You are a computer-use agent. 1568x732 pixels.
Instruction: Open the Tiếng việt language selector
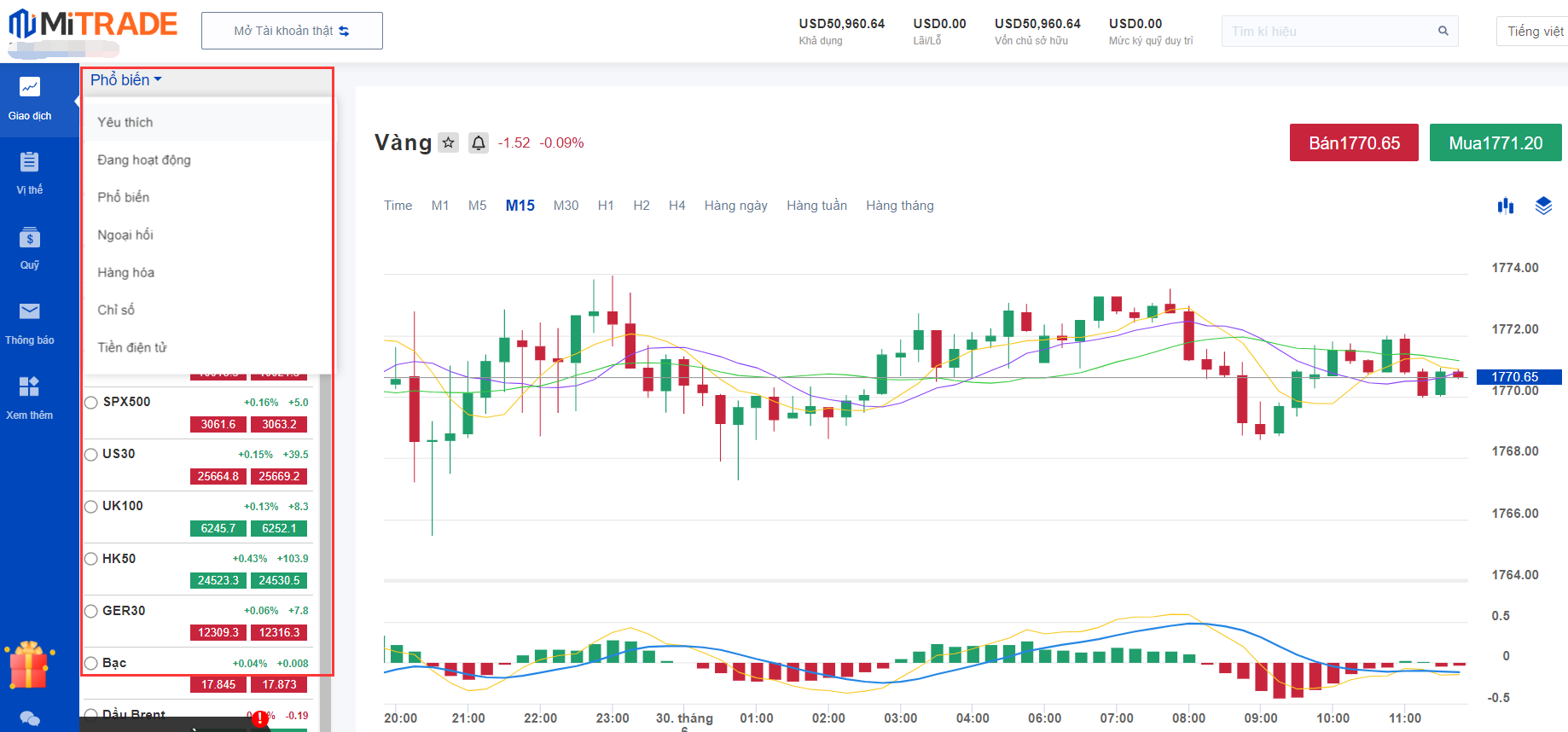pos(1534,32)
